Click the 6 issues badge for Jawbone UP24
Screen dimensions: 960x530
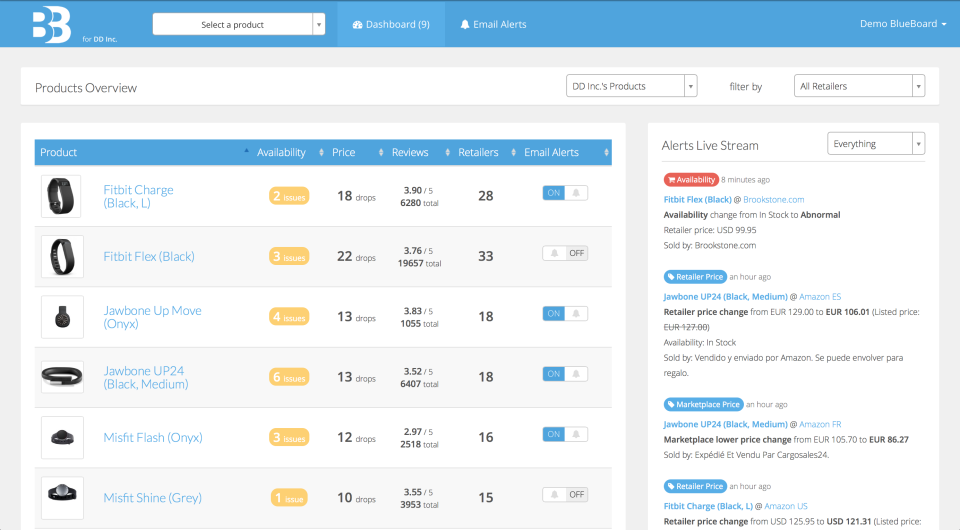point(289,377)
